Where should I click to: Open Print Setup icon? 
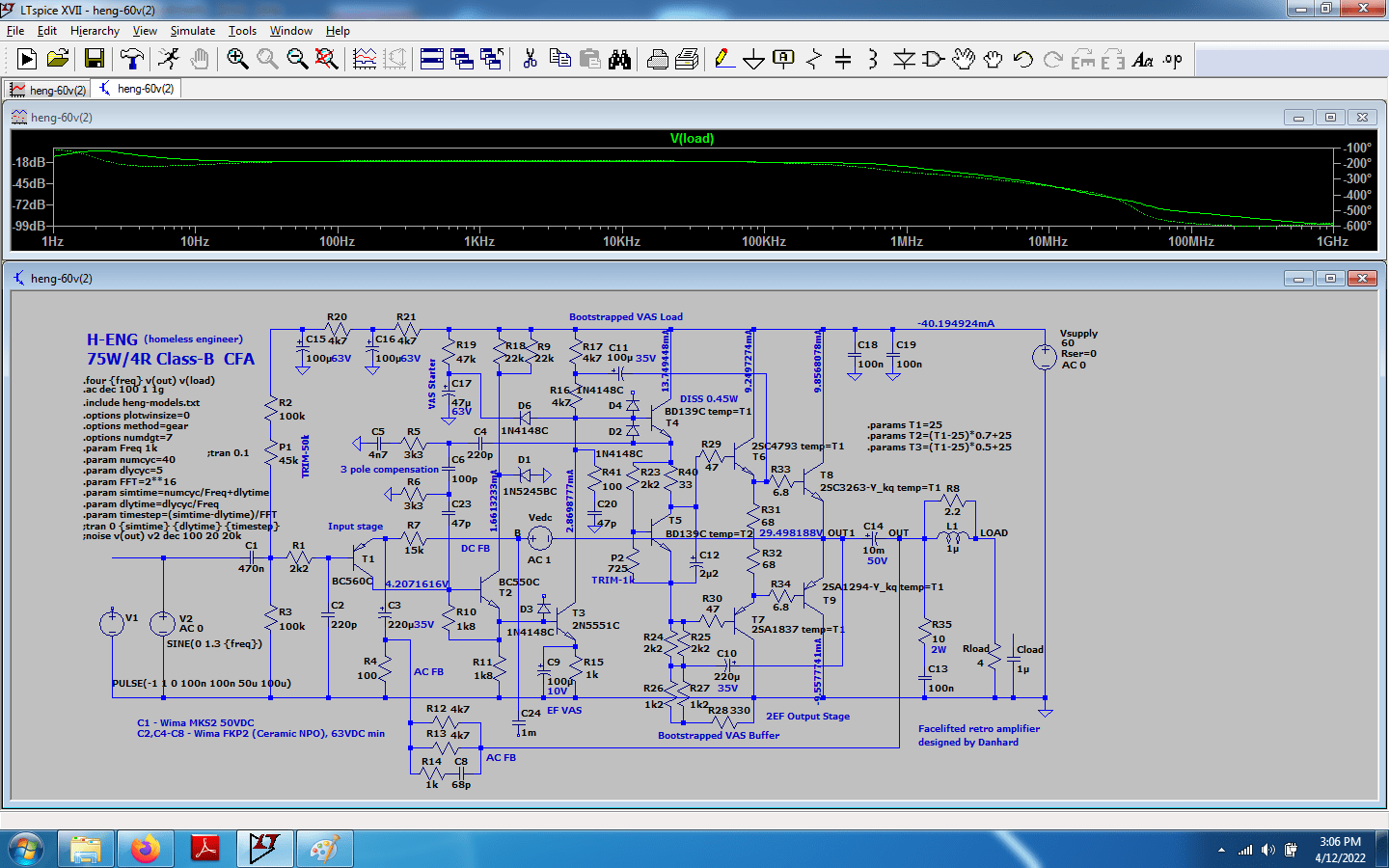(687, 60)
